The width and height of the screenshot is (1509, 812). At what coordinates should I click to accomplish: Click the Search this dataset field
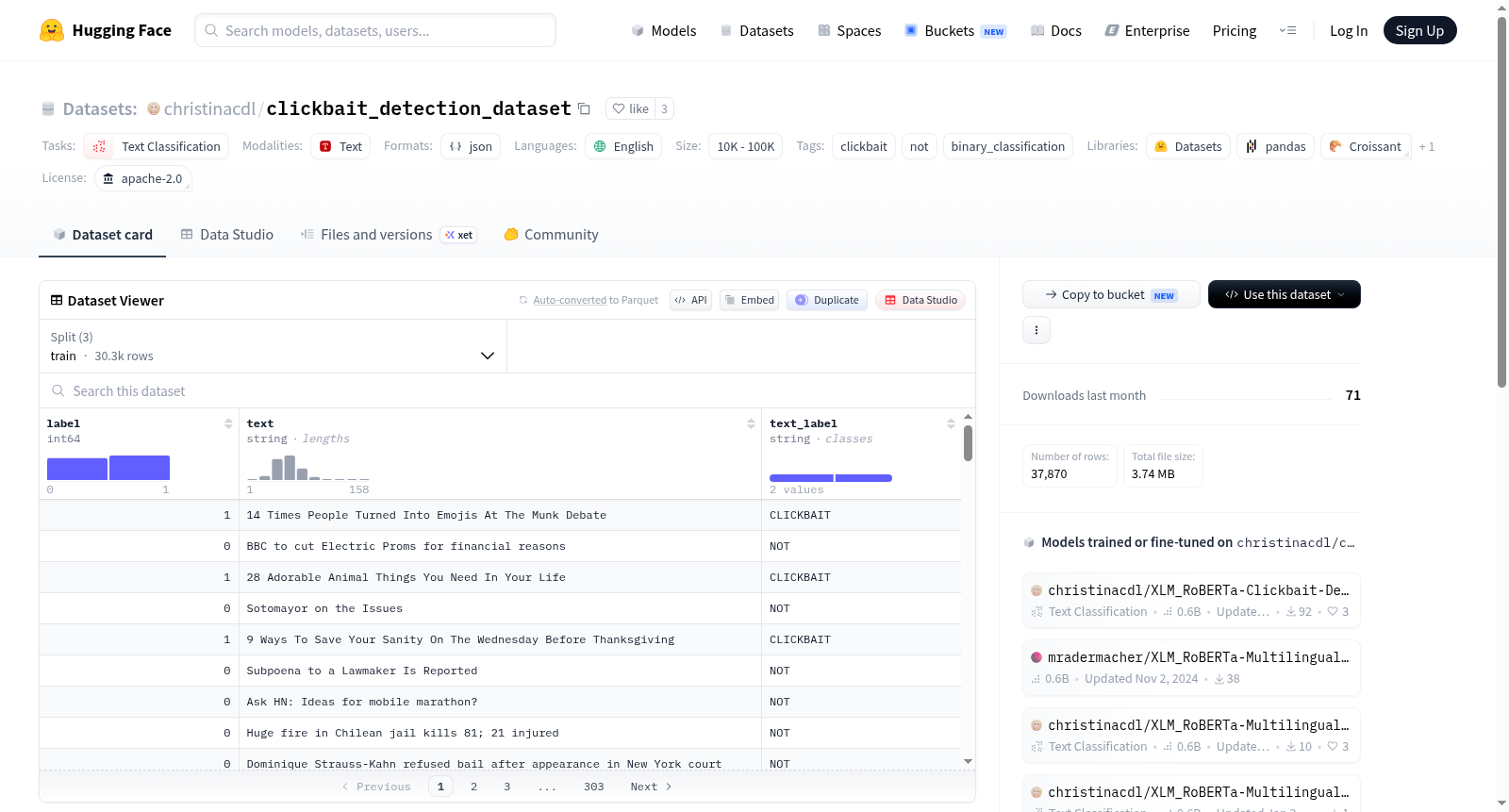[x=507, y=390]
